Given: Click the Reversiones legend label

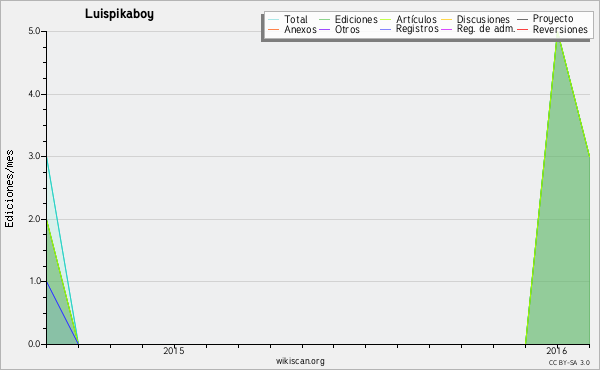Looking at the screenshot, I should click(560, 29).
